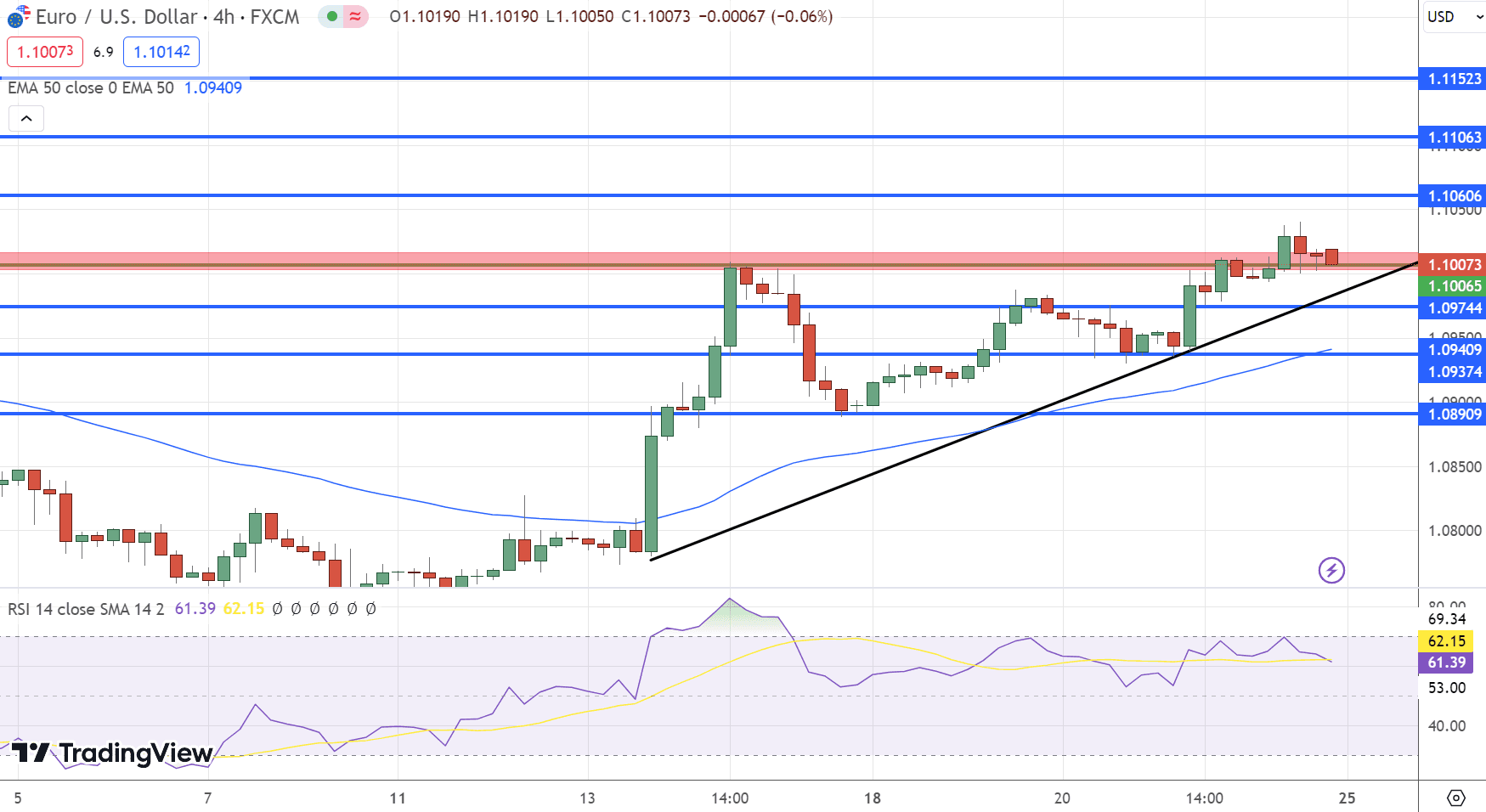Select the EMA 50 indicator legend
1486x812 pixels.
click(x=91, y=87)
